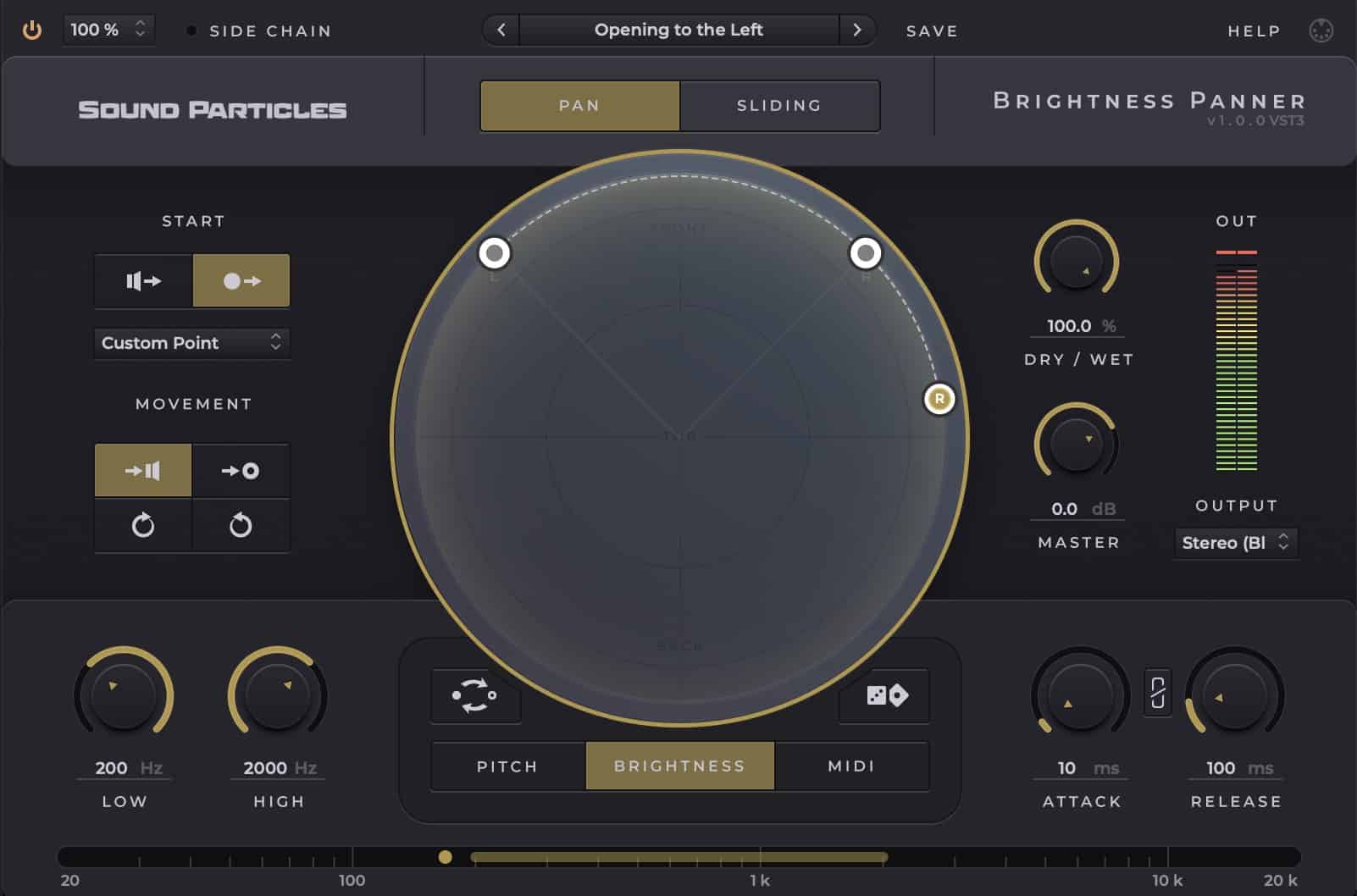Click the gold frequency range bar
Viewport: 1357px width, 896px height.
(679, 857)
